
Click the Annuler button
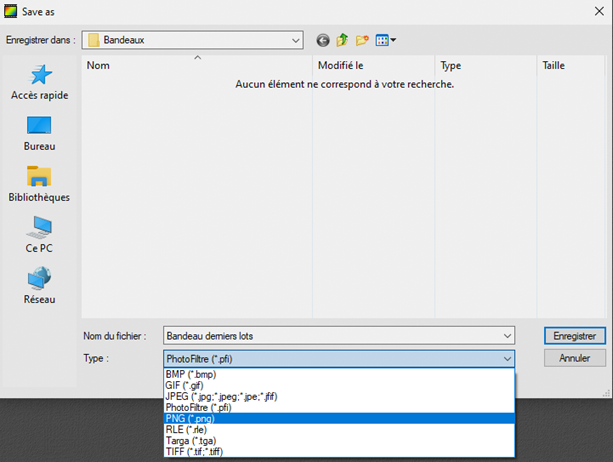click(x=574, y=358)
